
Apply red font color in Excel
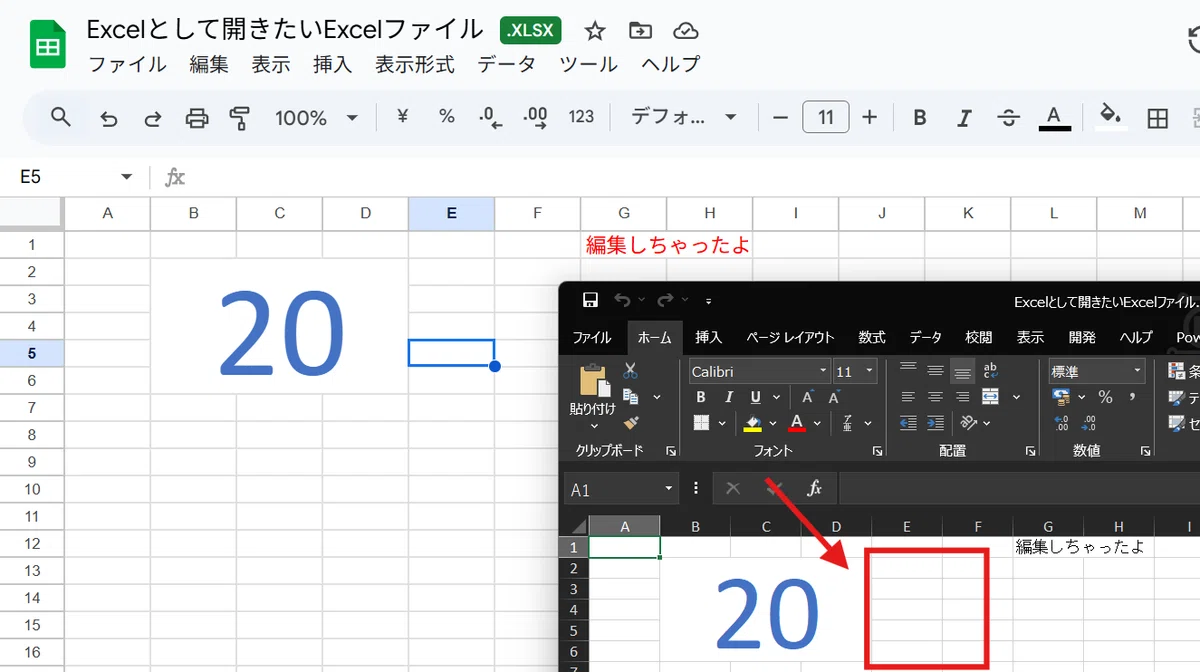[797, 423]
